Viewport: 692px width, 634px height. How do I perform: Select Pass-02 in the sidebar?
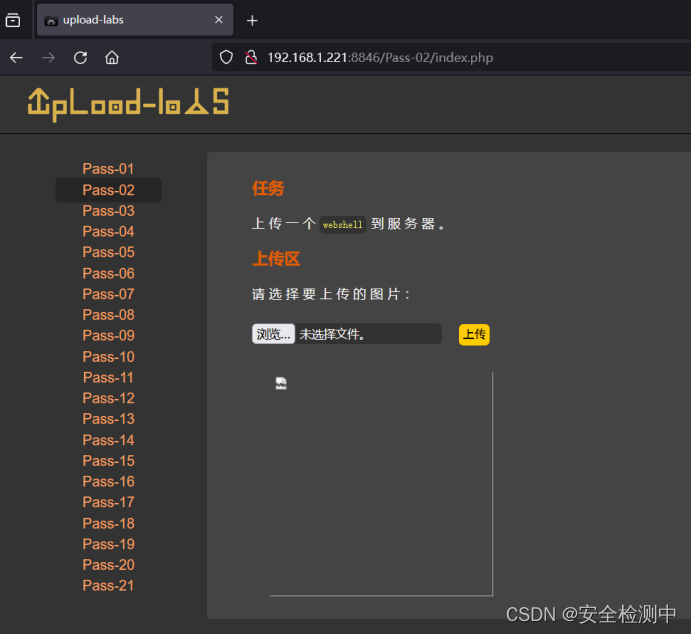108,190
